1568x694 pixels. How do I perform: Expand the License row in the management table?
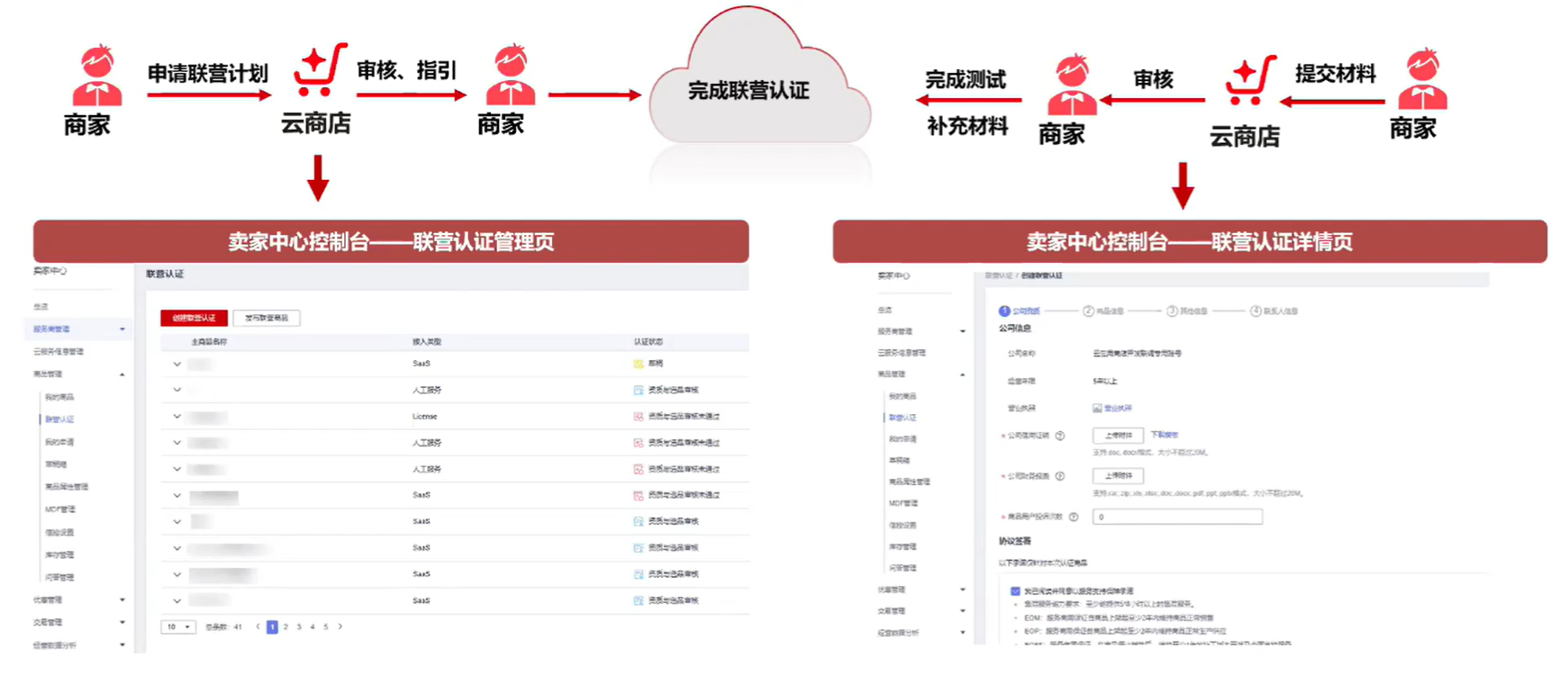click(177, 417)
